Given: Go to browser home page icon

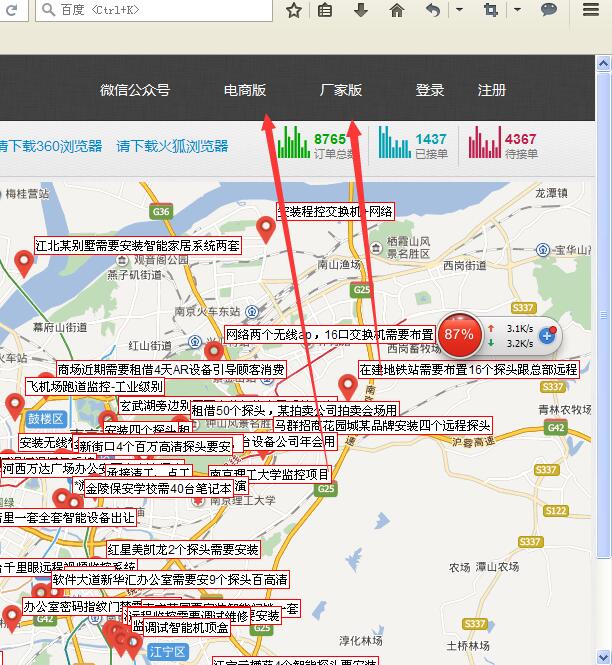Looking at the screenshot, I should [x=397, y=10].
